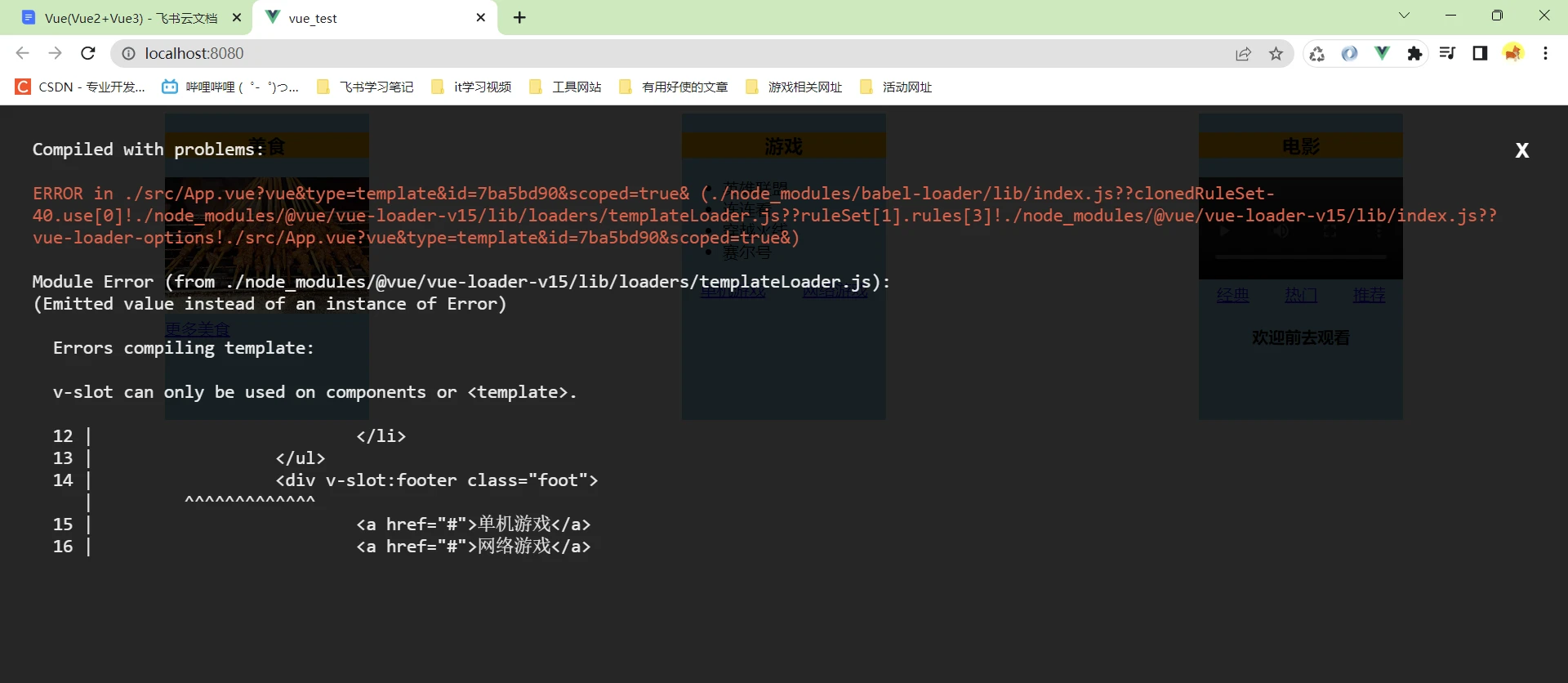Bookmark this page with star icon
Image resolution: width=1568 pixels, height=683 pixels.
tap(1276, 54)
